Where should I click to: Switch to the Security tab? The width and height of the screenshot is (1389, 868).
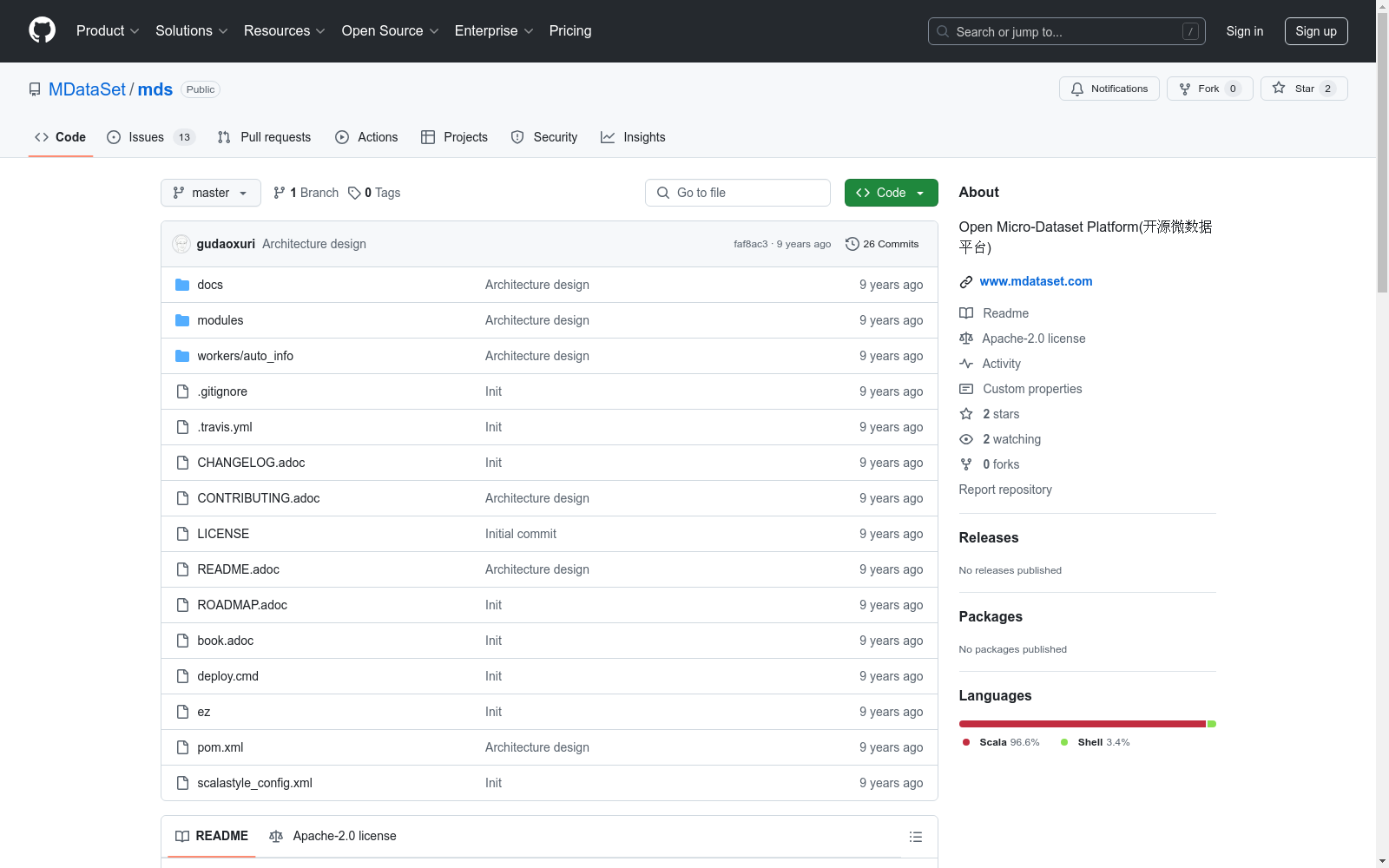click(544, 137)
